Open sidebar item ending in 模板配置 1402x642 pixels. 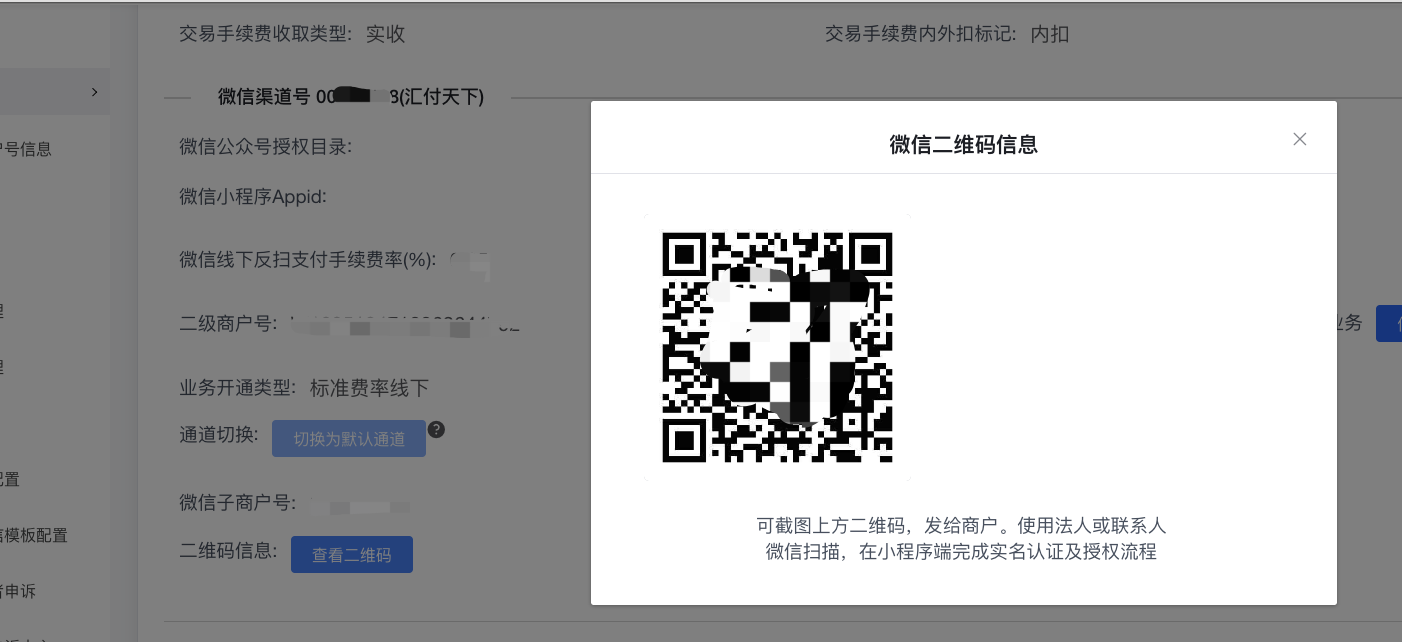34,535
